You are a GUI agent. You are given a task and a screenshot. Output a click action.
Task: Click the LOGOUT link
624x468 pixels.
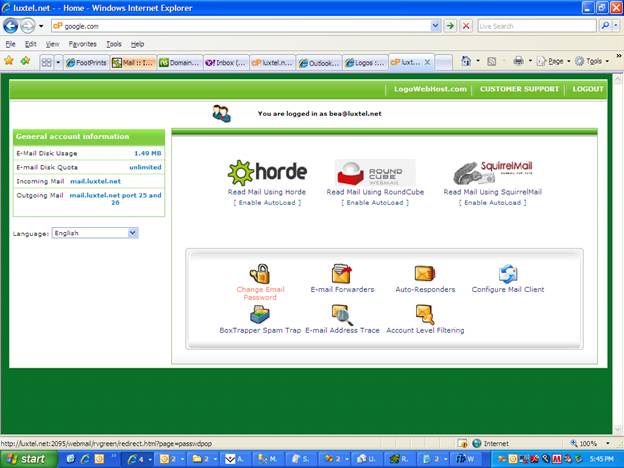coord(588,89)
